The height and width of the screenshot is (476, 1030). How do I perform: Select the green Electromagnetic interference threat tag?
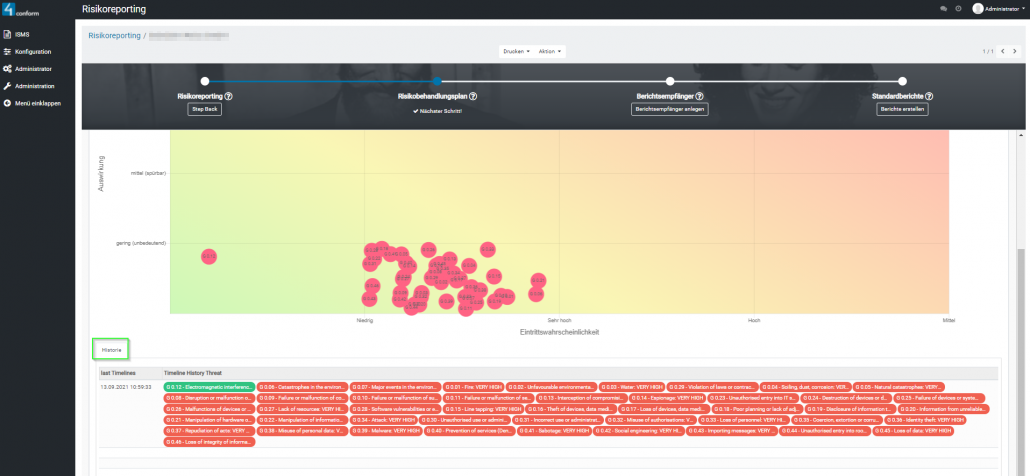(x=209, y=386)
